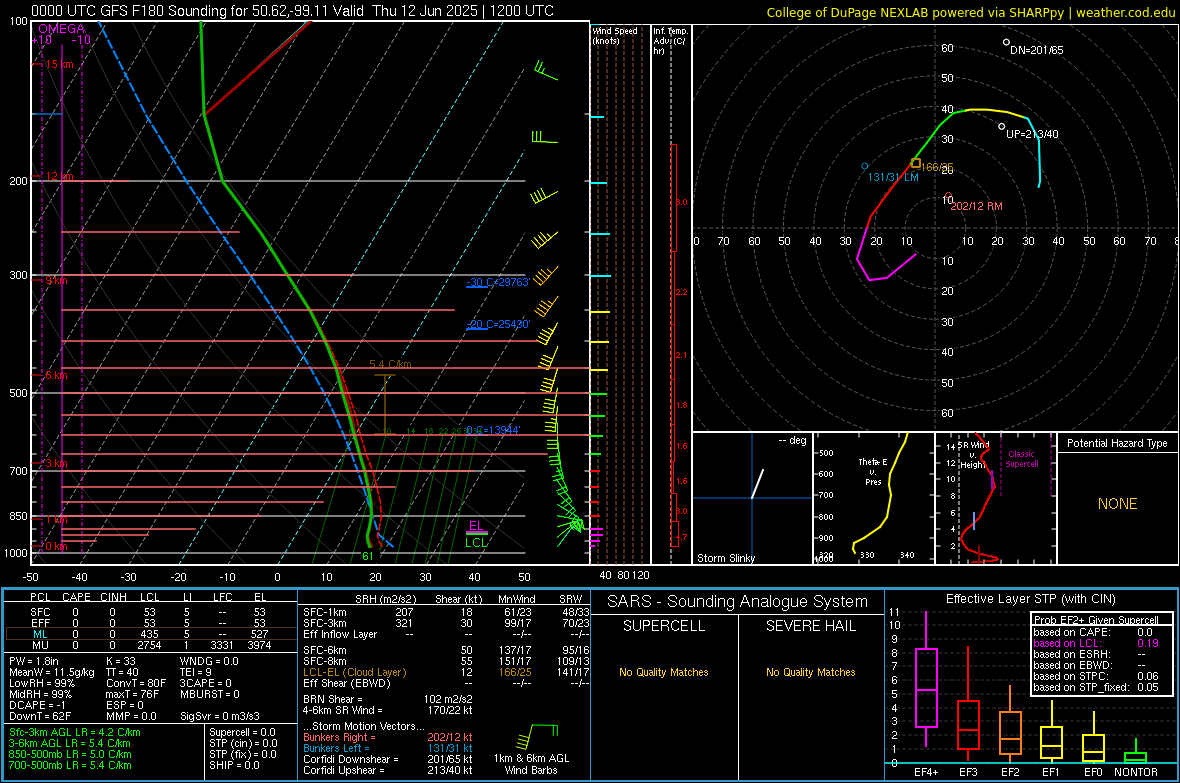This screenshot has width=1180, height=783.
Task: Click the Bunkers Left = 131/31 kt text
Action: [388, 748]
